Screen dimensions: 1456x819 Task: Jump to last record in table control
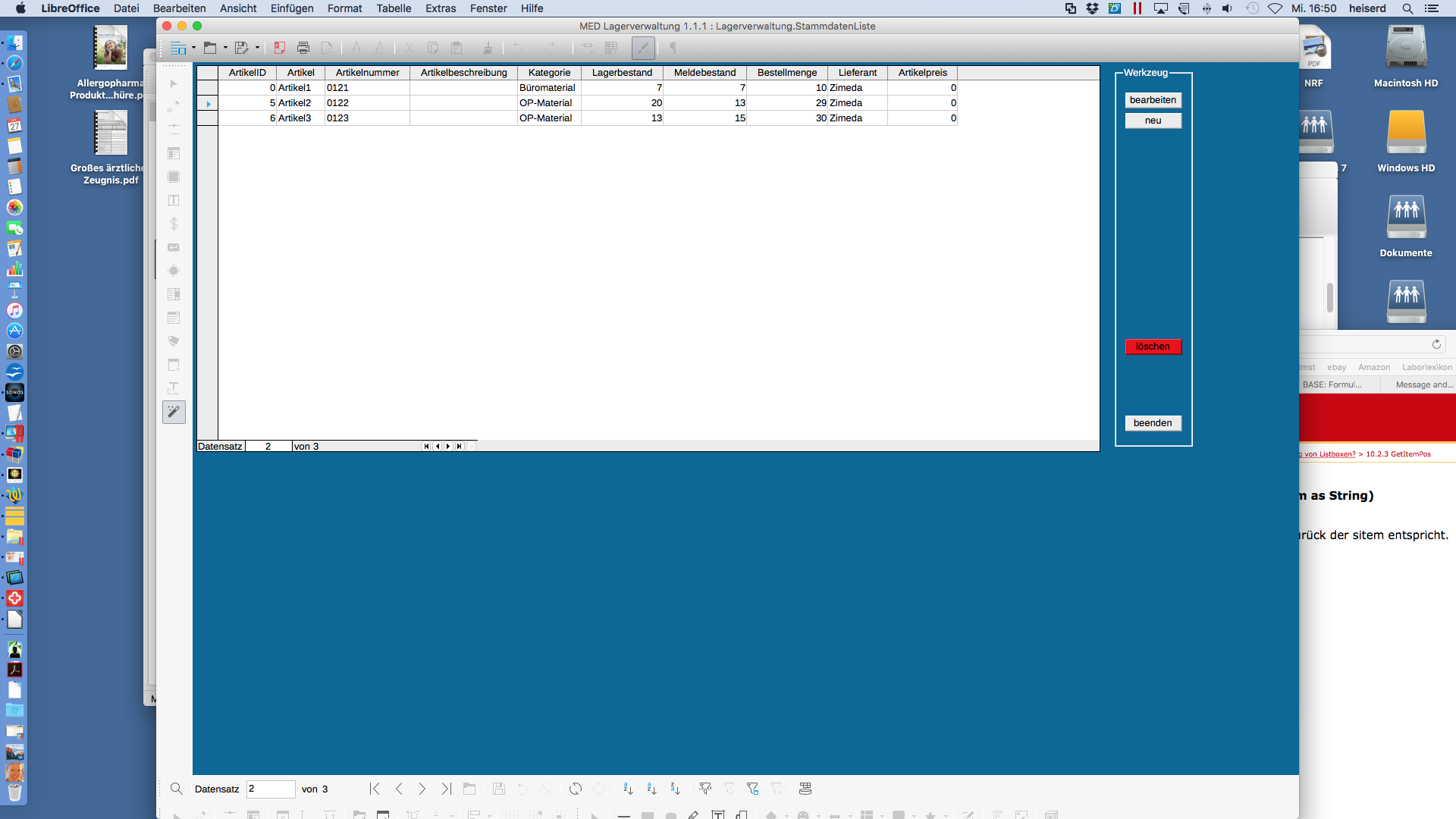coord(459,446)
